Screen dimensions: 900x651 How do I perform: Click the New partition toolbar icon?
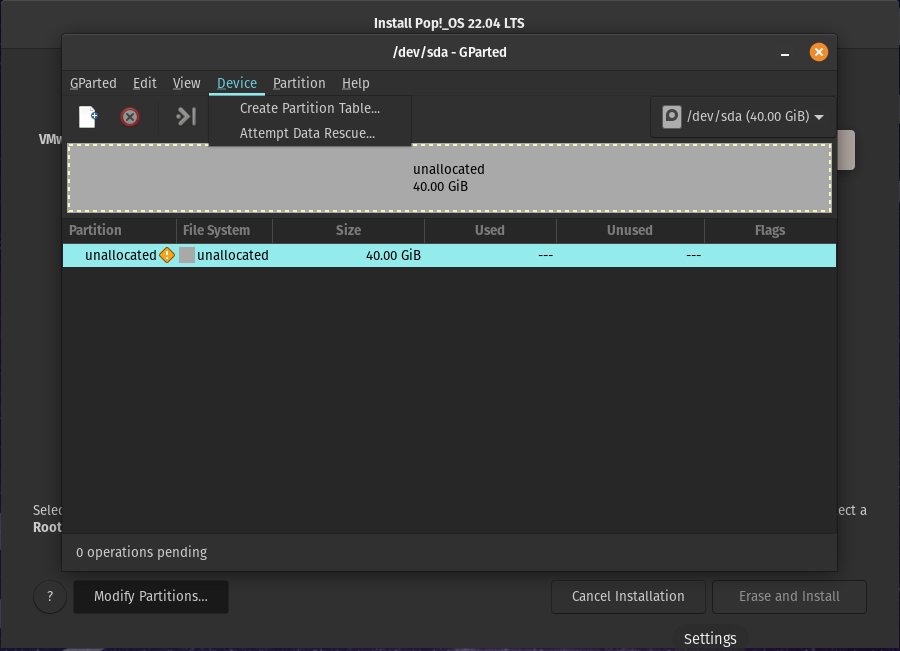pos(88,117)
